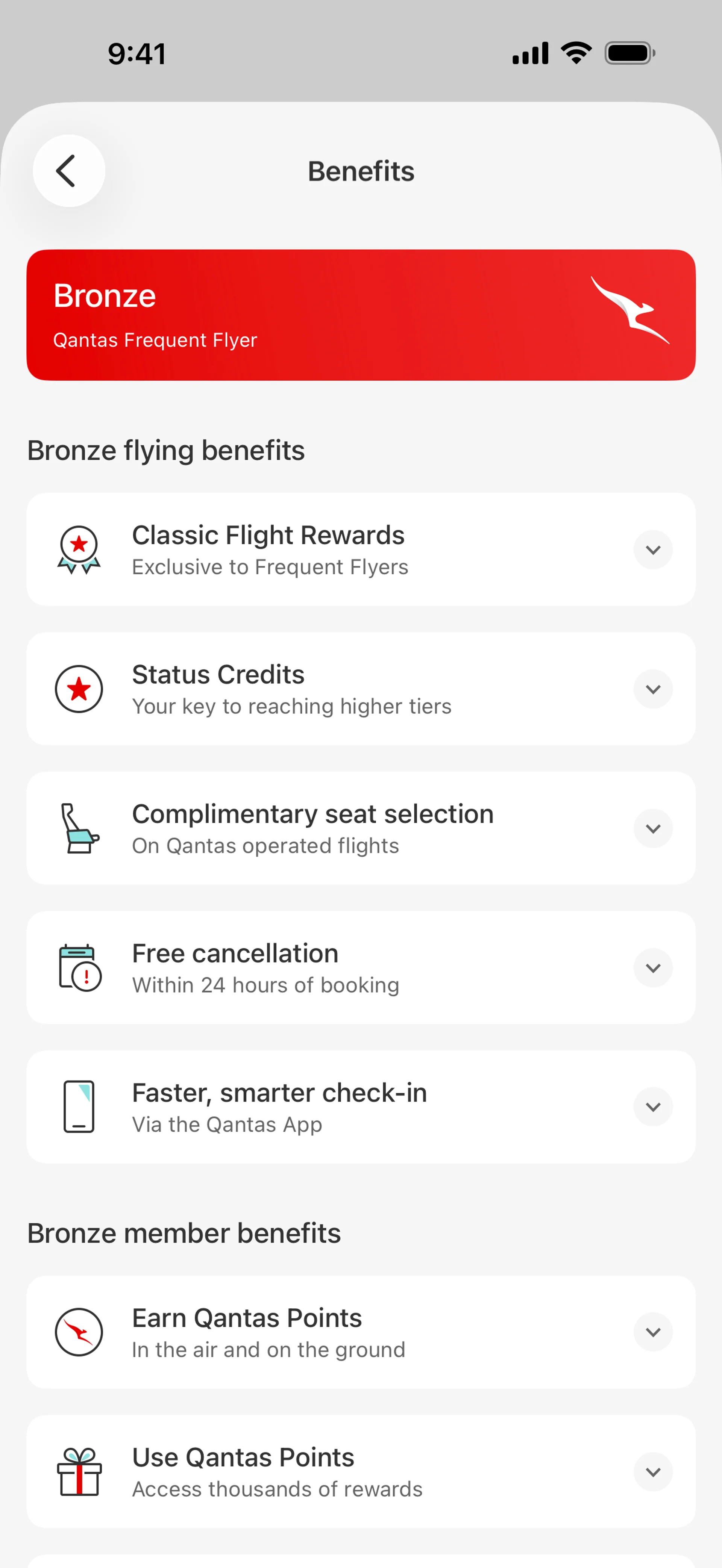Tap the Earn Qantas Points kangaroo icon
Viewport: 722px width, 1568px height.
pos(79,1332)
